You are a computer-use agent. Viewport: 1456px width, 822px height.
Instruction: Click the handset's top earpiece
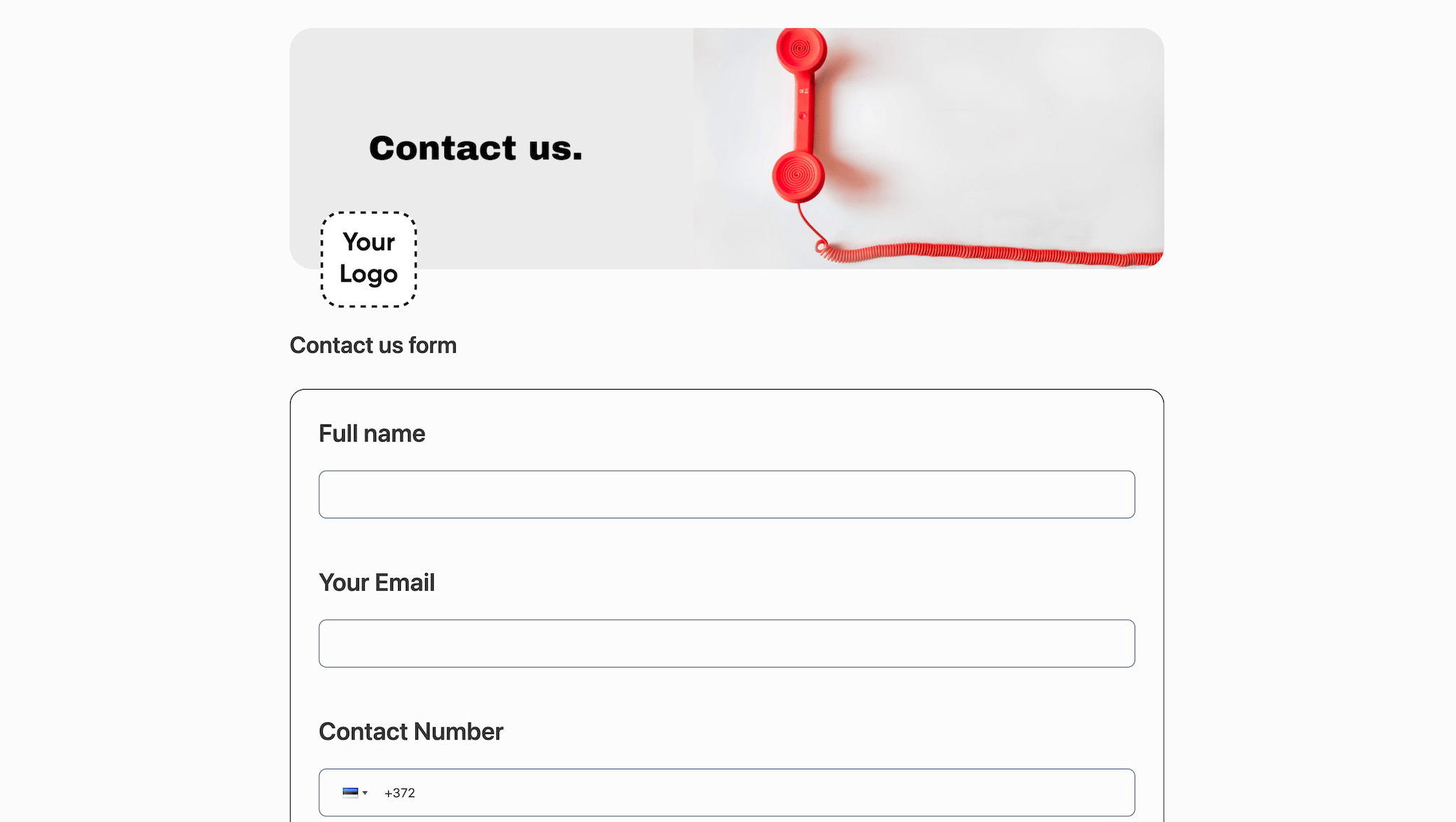[801, 50]
